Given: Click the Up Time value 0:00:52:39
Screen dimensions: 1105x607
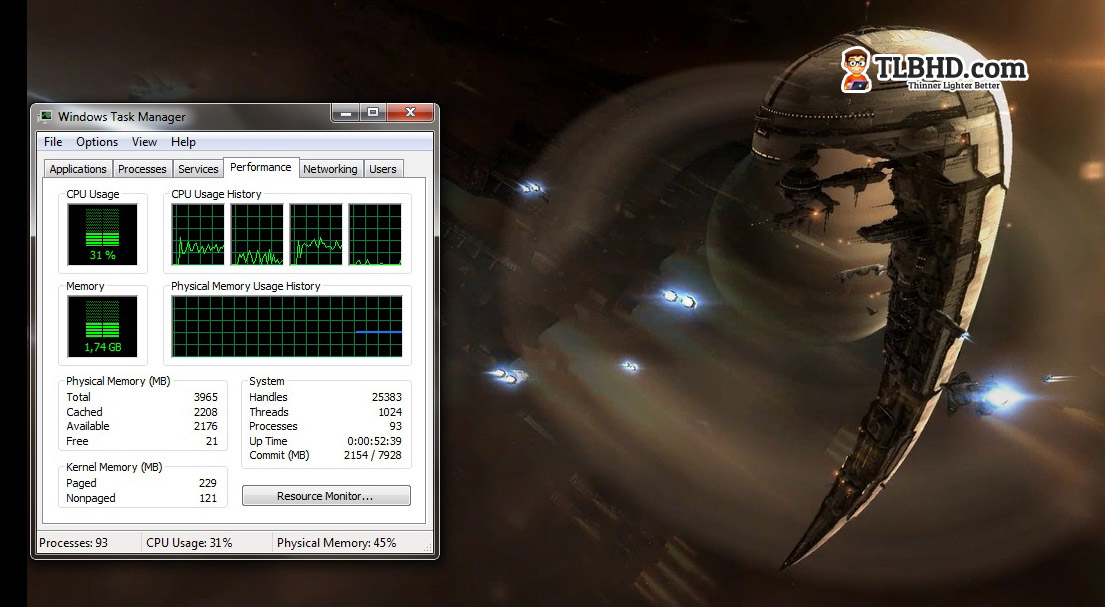Looking at the screenshot, I should point(374,441).
